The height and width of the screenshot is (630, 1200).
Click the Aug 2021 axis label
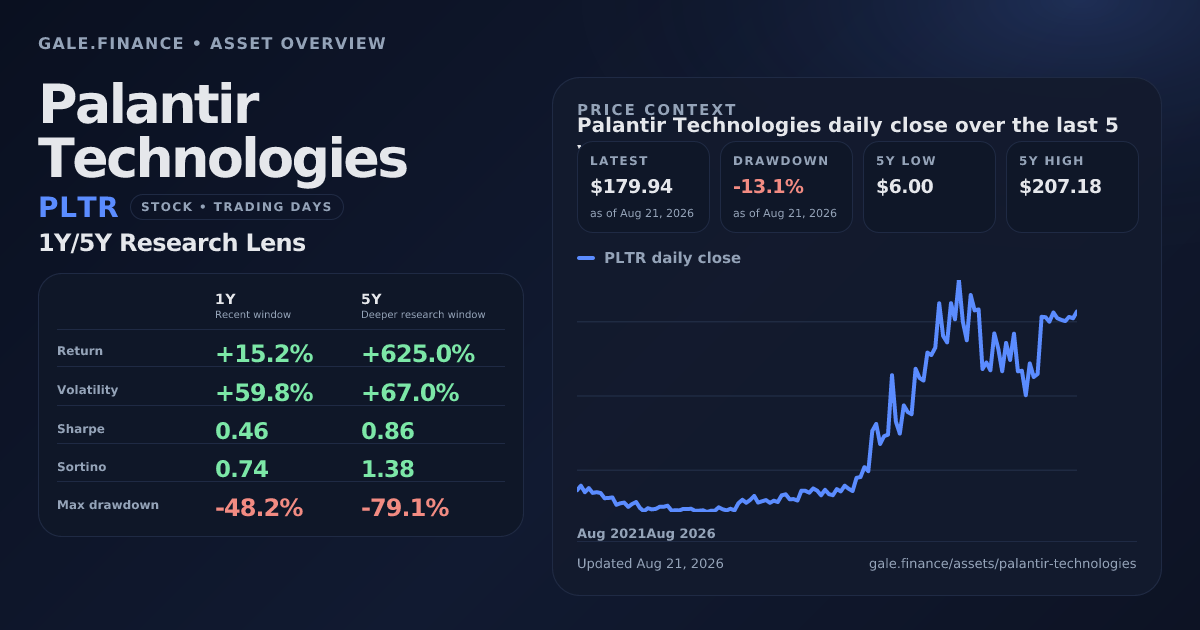[x=611, y=533]
